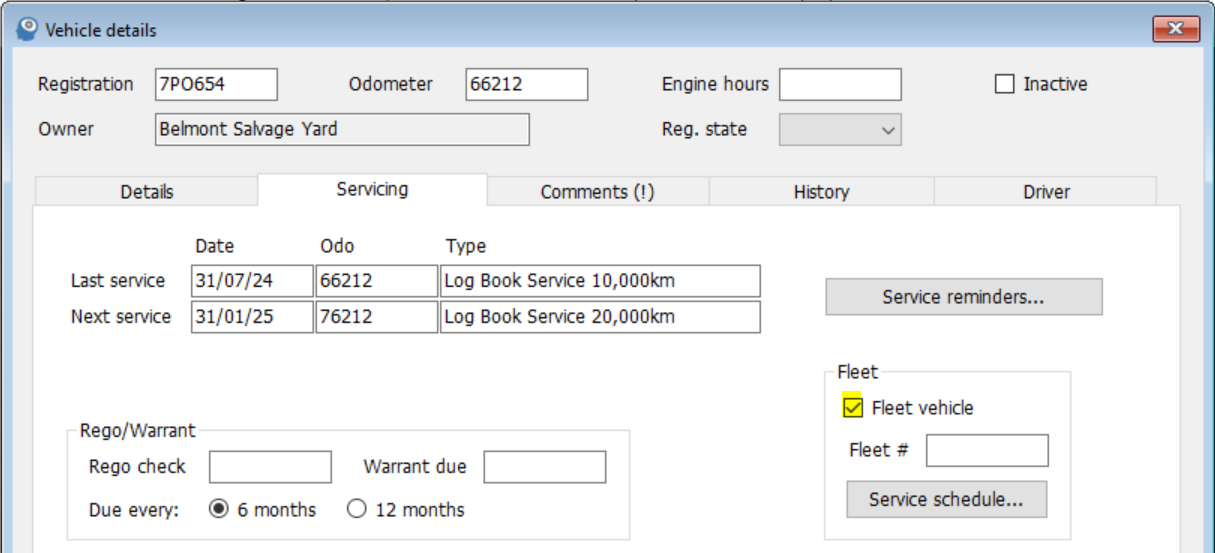Click the Vehicle details app icon in title bar

pos(28,30)
